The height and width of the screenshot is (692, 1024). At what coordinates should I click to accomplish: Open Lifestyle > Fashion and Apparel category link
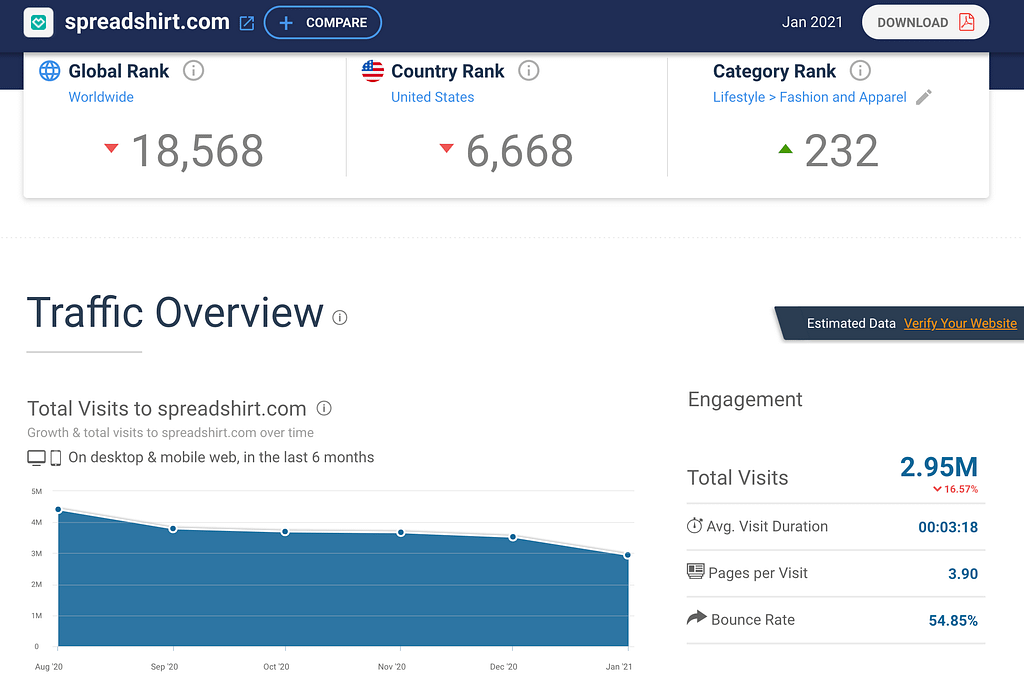[x=809, y=97]
